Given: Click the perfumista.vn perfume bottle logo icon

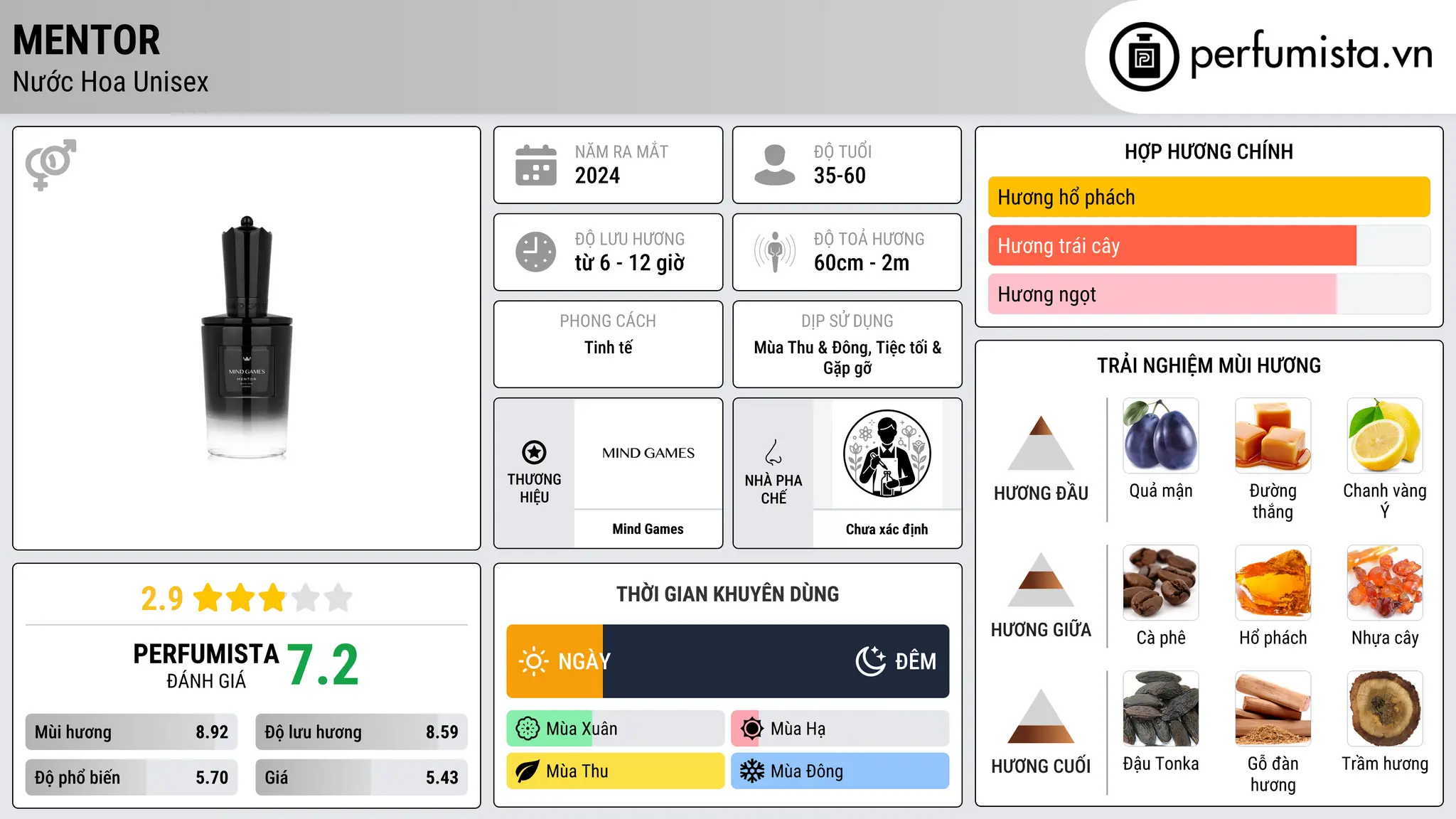Looking at the screenshot, I should point(1144,57).
